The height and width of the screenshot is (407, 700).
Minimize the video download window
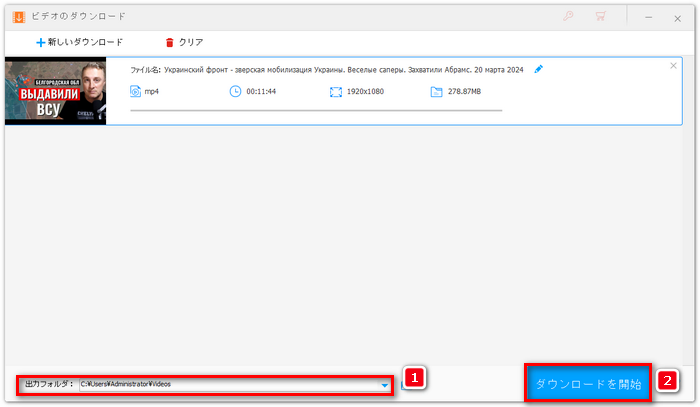tap(648, 18)
